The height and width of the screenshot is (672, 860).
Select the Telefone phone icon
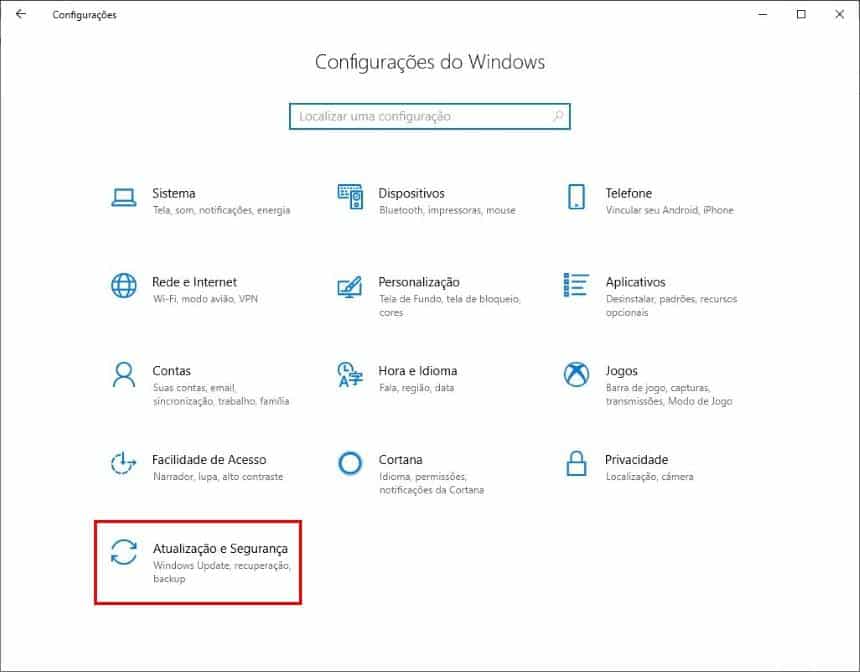[576, 197]
